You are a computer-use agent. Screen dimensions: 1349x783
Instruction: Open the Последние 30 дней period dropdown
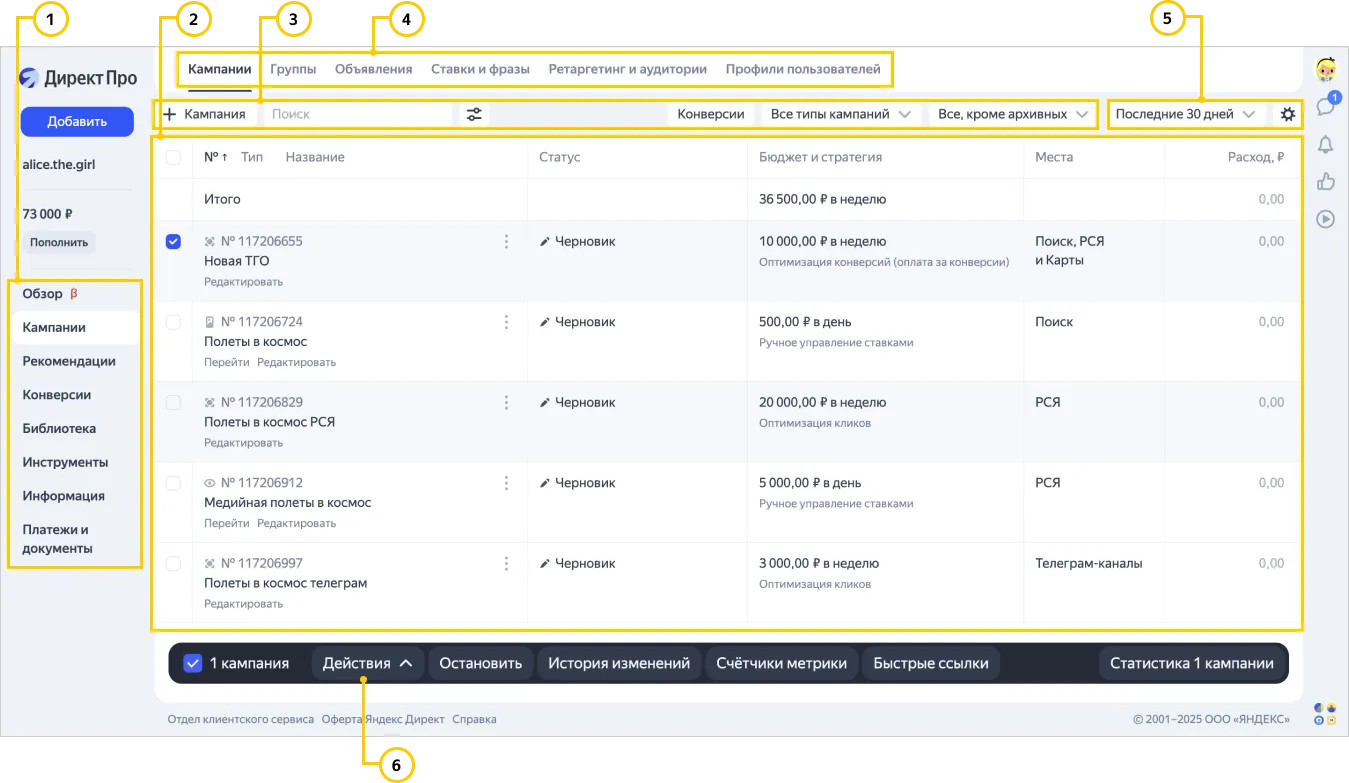pyautogui.click(x=1185, y=114)
